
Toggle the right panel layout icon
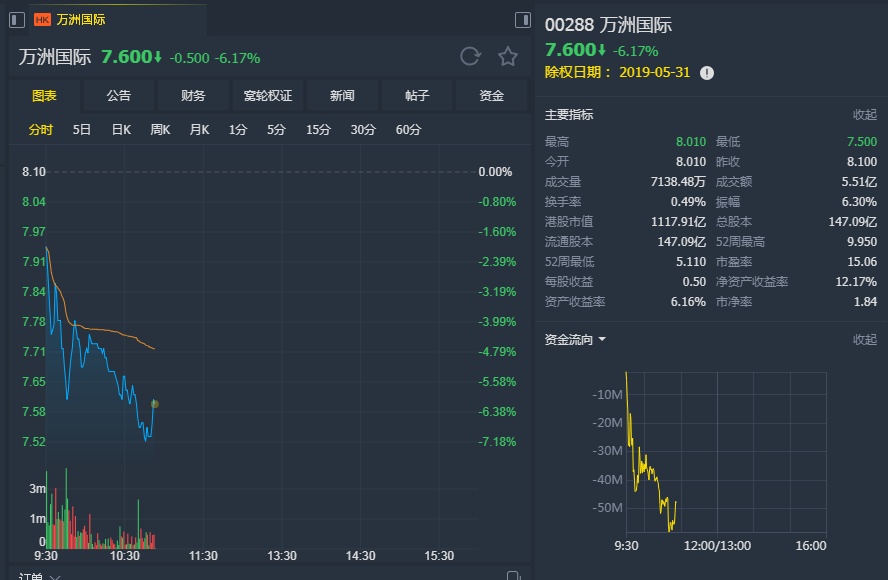(x=522, y=19)
